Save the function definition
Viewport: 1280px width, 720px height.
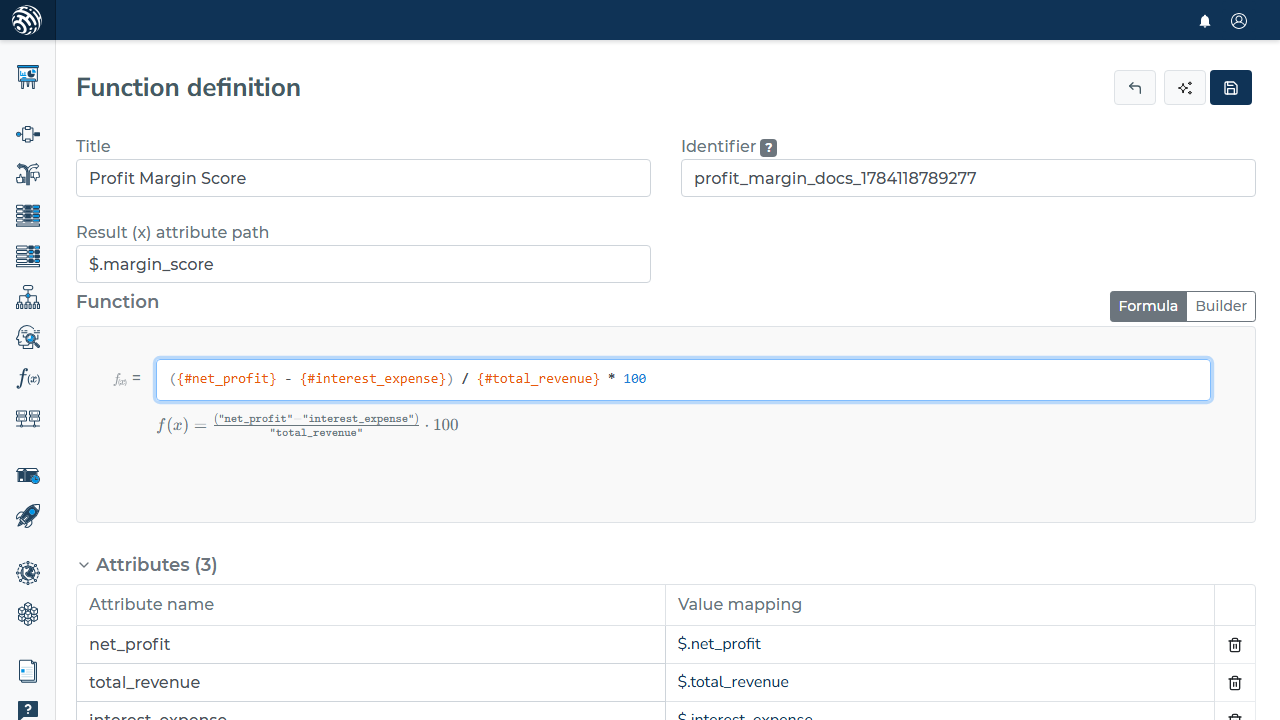point(1231,88)
